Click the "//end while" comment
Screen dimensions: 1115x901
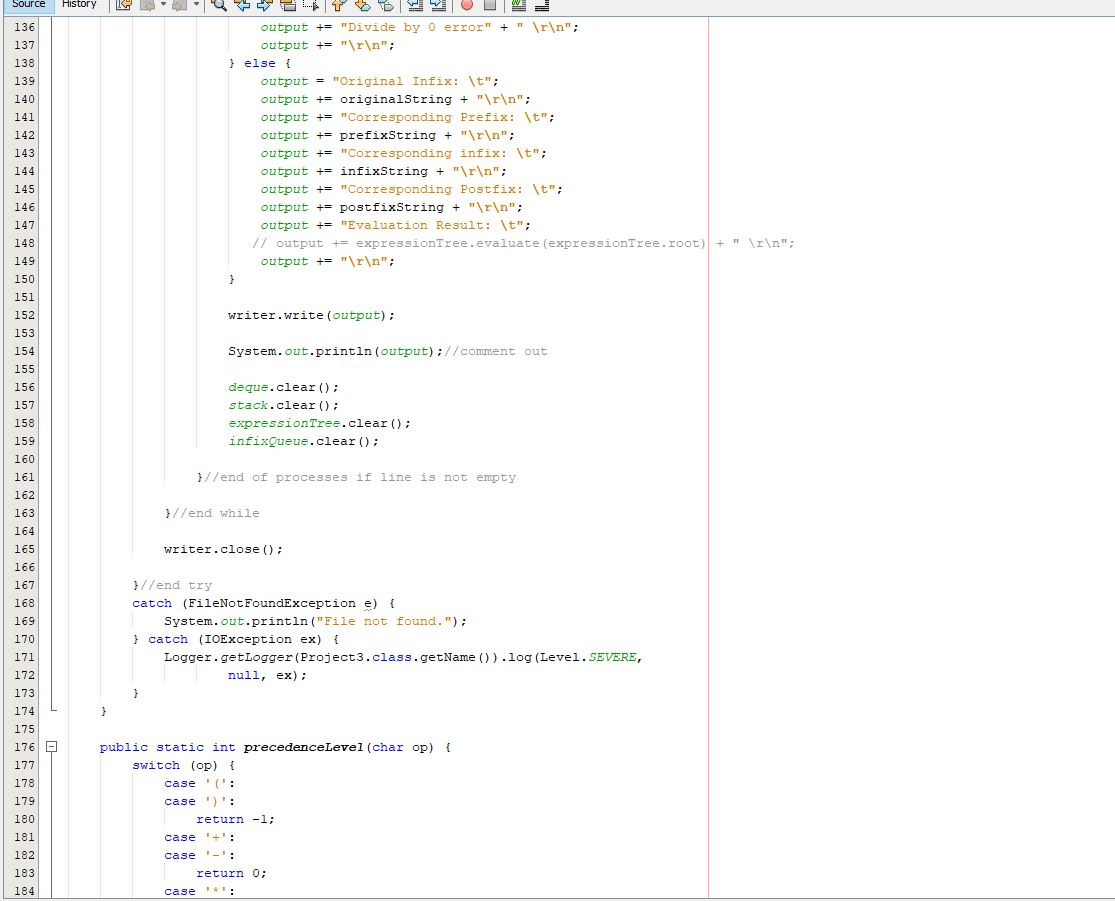click(x=215, y=513)
